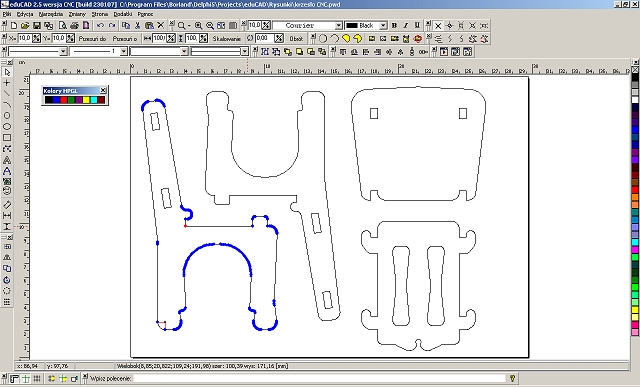Viewport: 640px width, 387px height.
Task: Select the crosshair point tool
Action: point(7,83)
